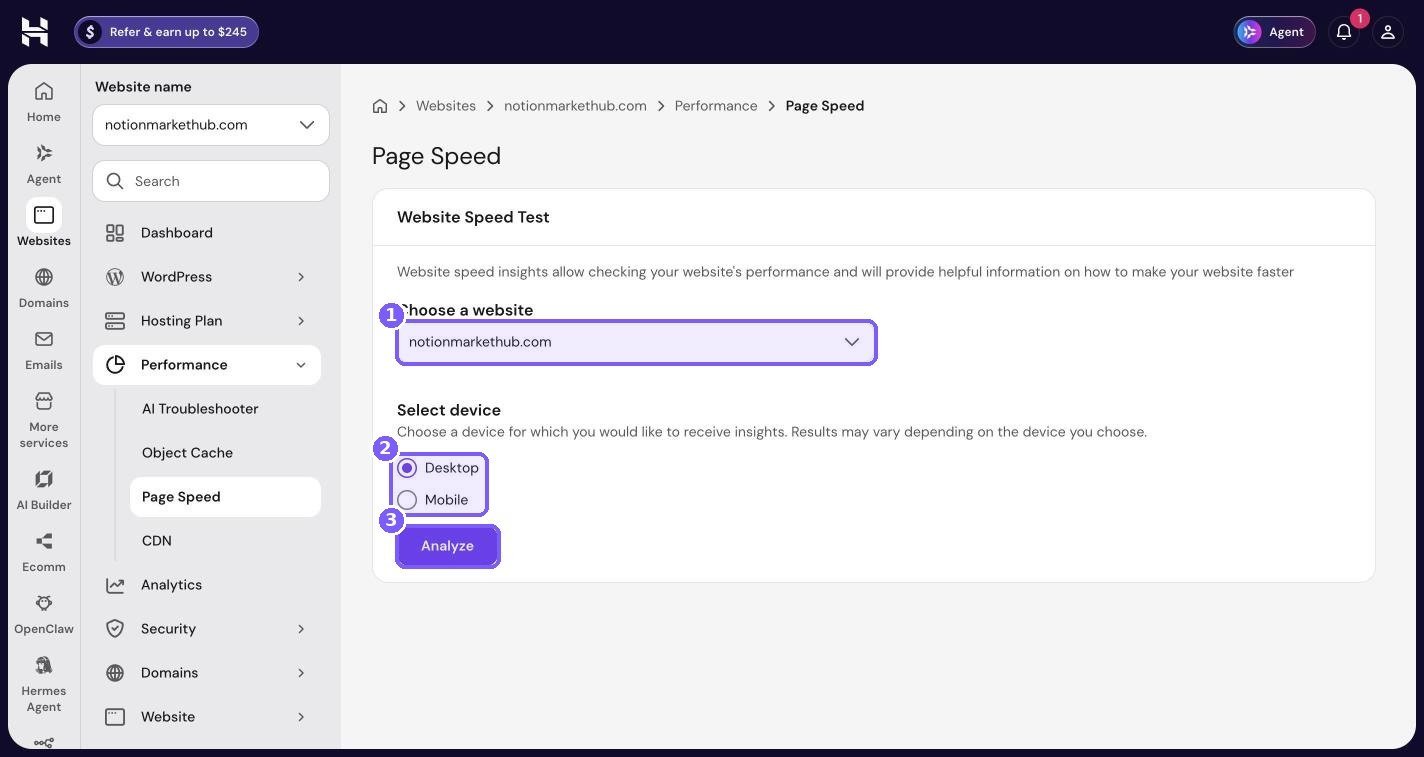Open Agent in the left rail
Image resolution: width=1424 pixels, height=757 pixels.
(44, 164)
